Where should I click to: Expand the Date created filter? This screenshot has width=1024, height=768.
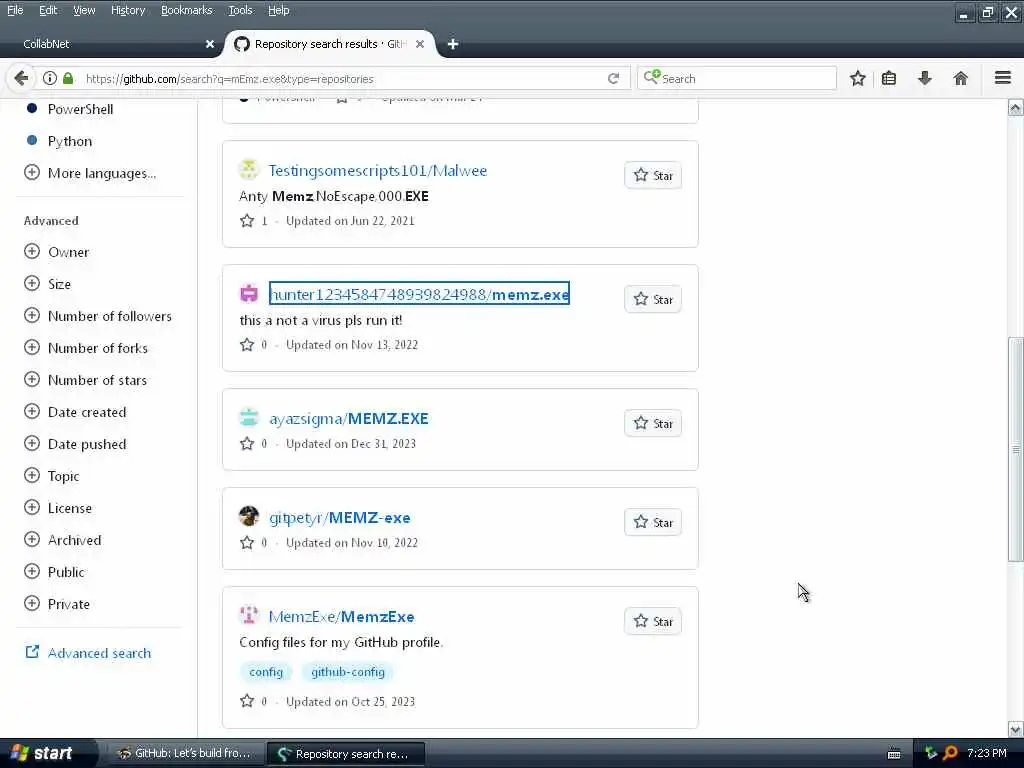coord(75,412)
